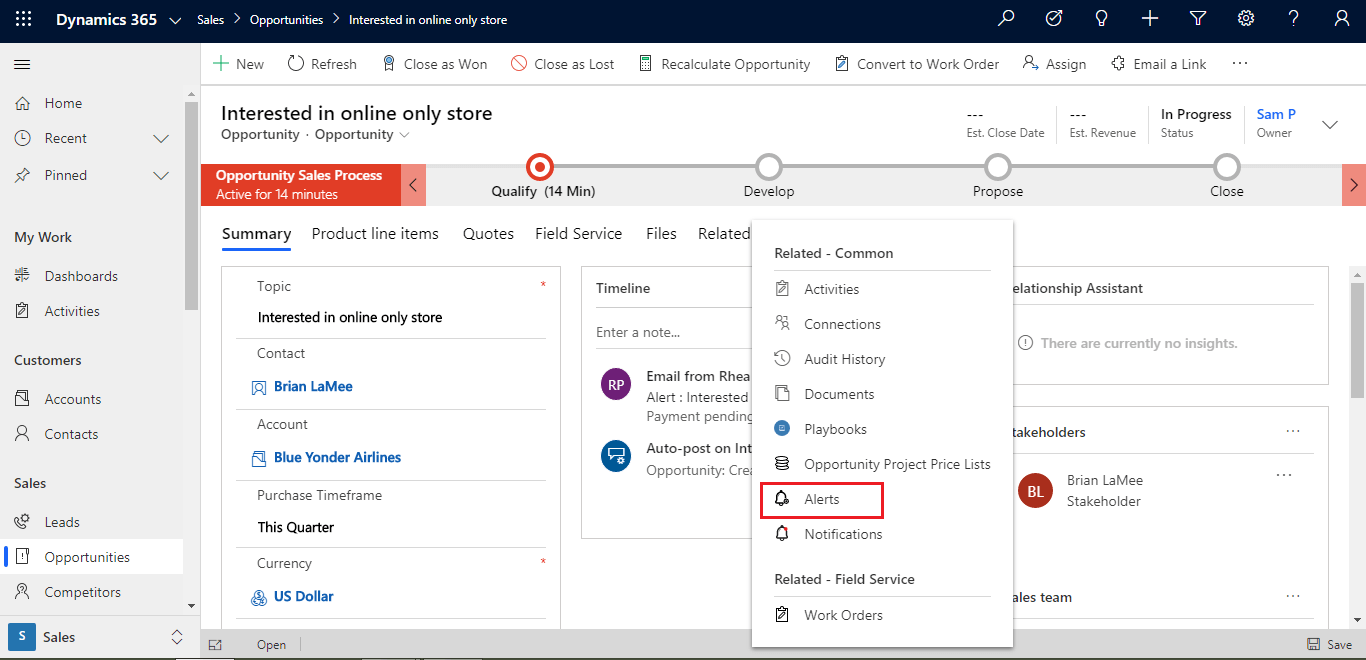Open Dynamics 365 settings gear

[1245, 18]
